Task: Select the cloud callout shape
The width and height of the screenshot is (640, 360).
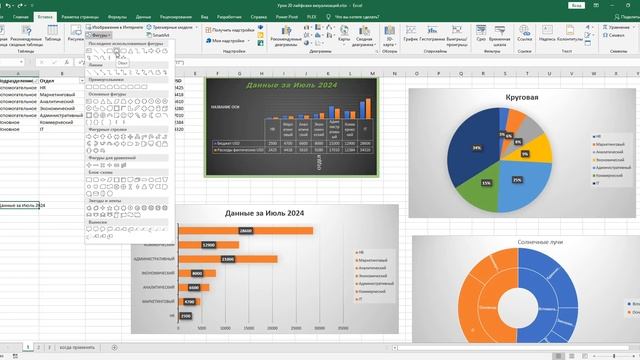Action: tap(109, 229)
